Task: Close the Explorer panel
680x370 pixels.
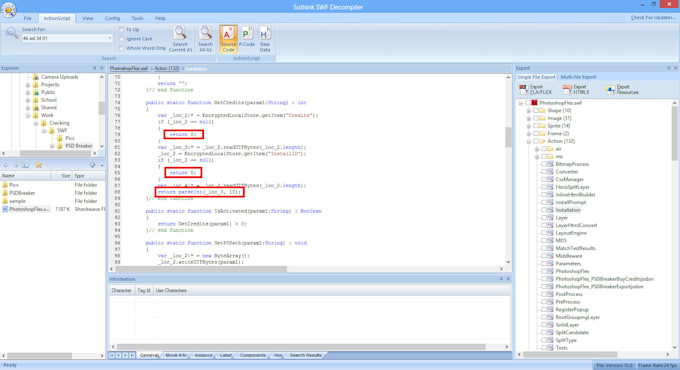Action: coord(101,68)
